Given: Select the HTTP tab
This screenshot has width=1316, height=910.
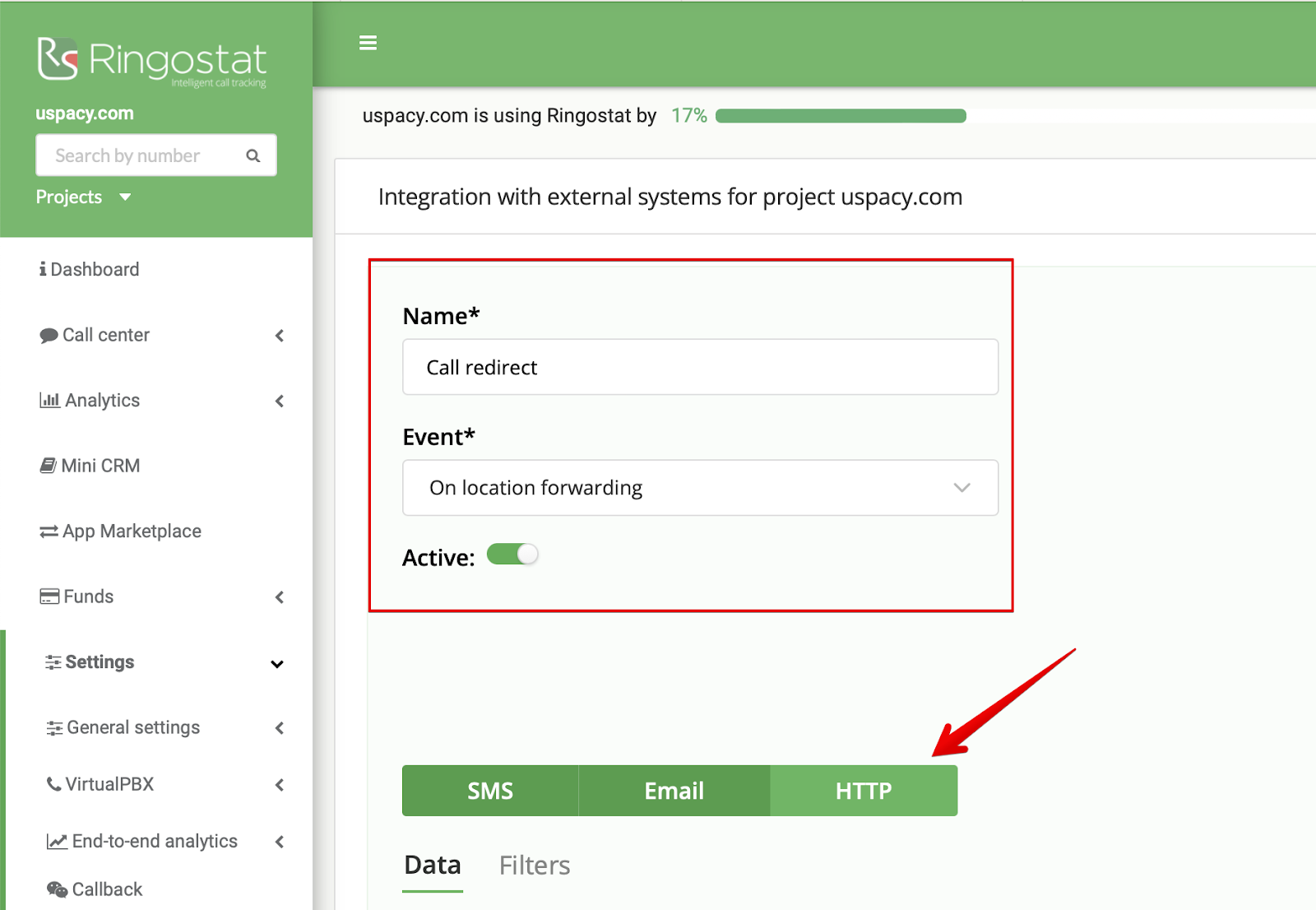Looking at the screenshot, I should coord(864,791).
